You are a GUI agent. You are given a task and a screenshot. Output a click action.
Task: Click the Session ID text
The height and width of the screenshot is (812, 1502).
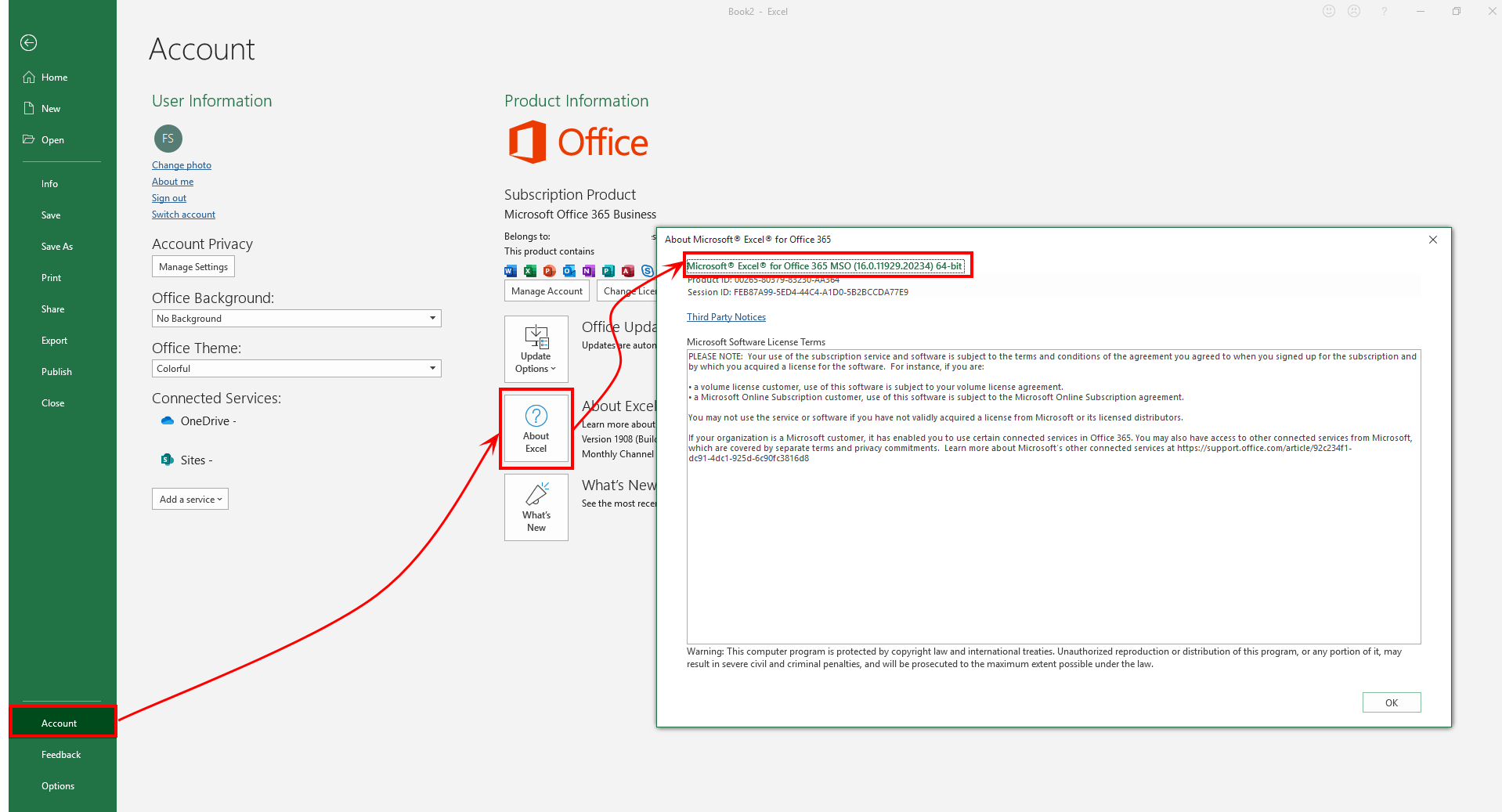click(798, 292)
